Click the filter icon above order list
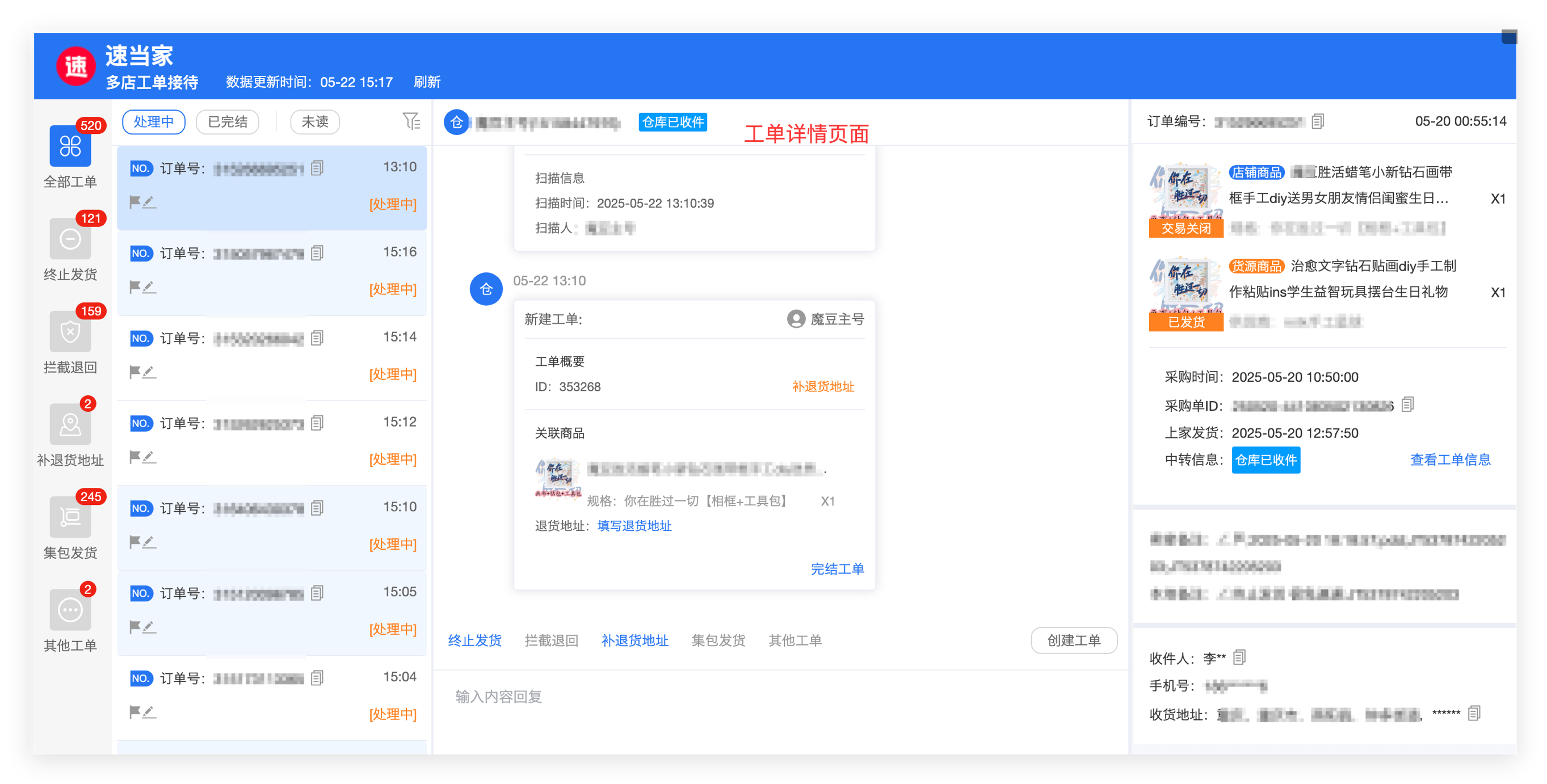Image resolution: width=1547 pixels, height=784 pixels. tap(411, 121)
